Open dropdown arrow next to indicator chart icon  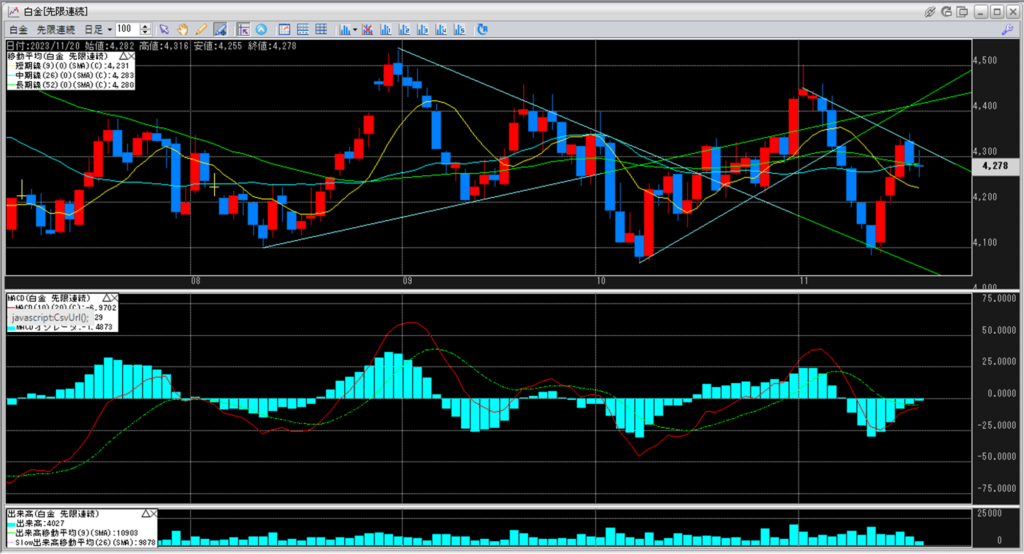[355, 29]
